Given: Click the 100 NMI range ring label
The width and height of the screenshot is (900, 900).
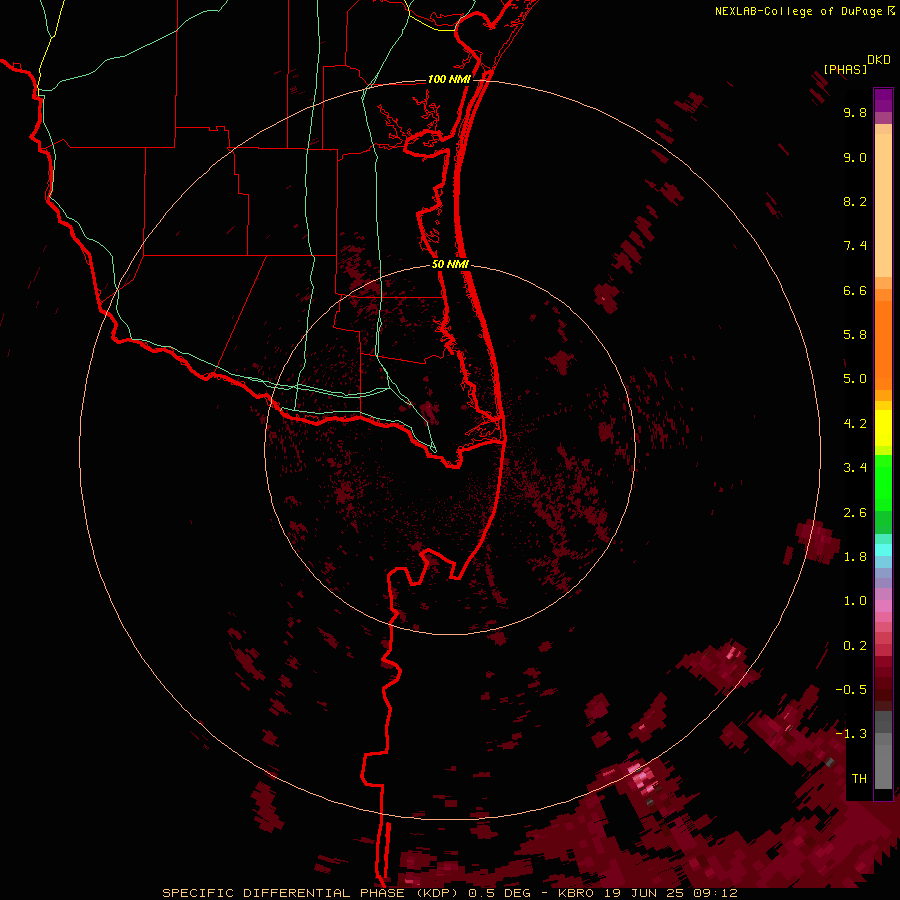Looking at the screenshot, I should (449, 79).
